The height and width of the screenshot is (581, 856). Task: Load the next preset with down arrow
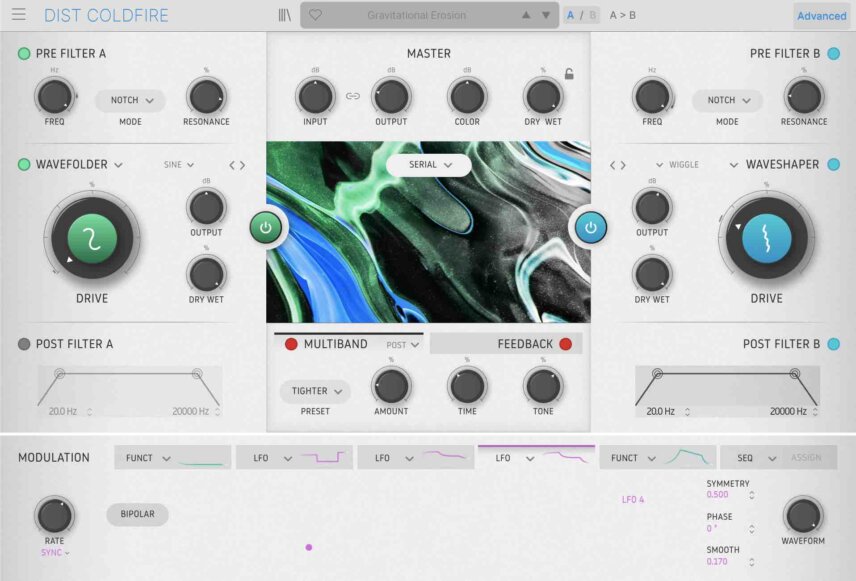pos(546,15)
